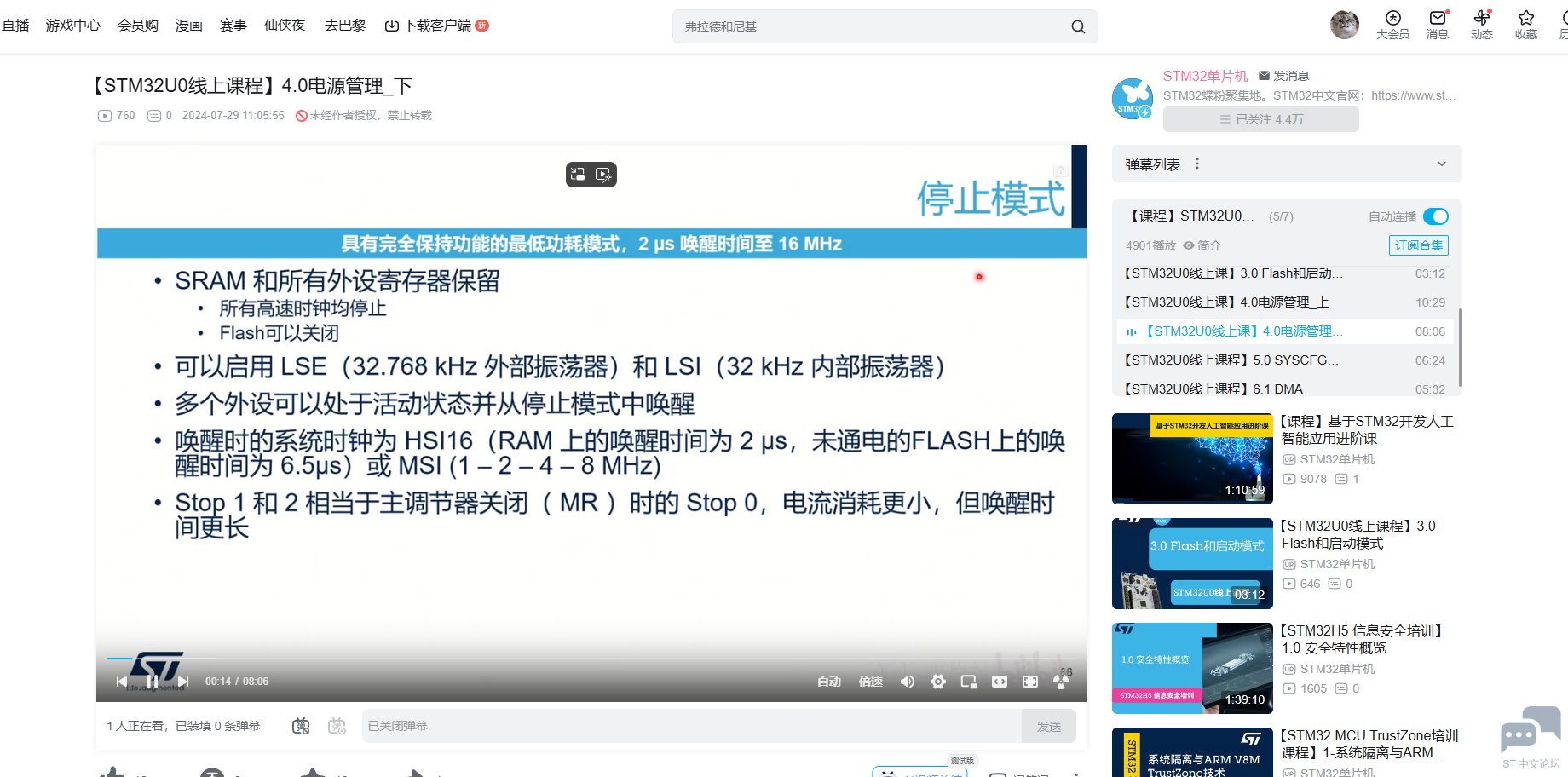Switch to wide-screen theater mode
The image size is (1568, 777).
[x=1000, y=682]
